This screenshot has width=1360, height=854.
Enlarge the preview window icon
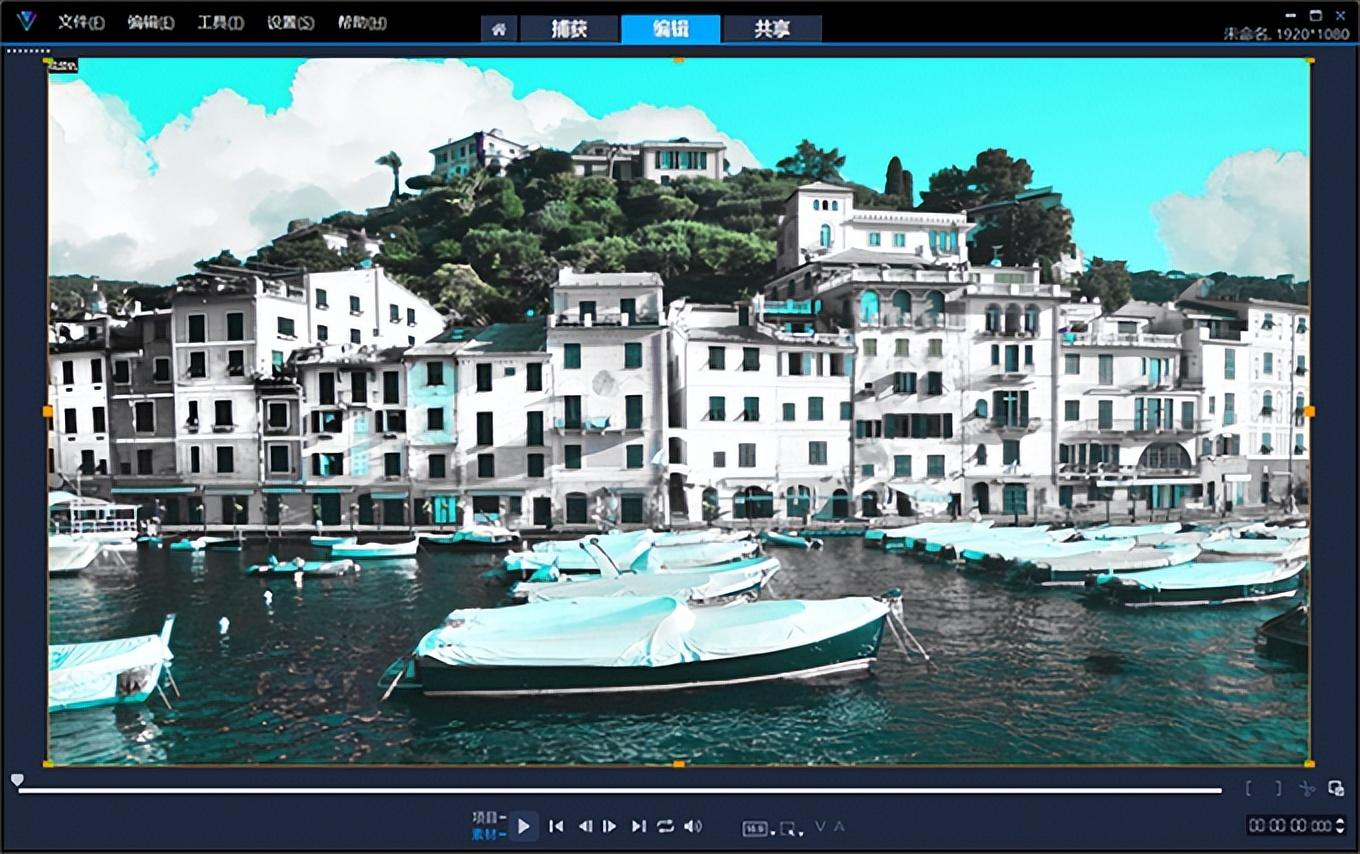click(1336, 788)
